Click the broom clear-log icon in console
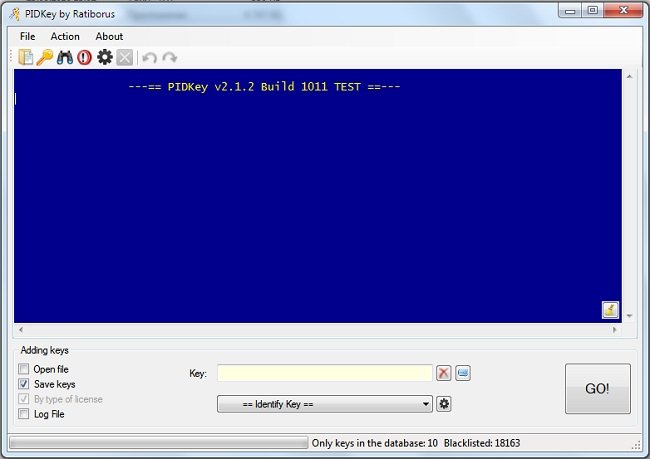Image resolution: width=650 pixels, height=459 pixels. point(610,310)
